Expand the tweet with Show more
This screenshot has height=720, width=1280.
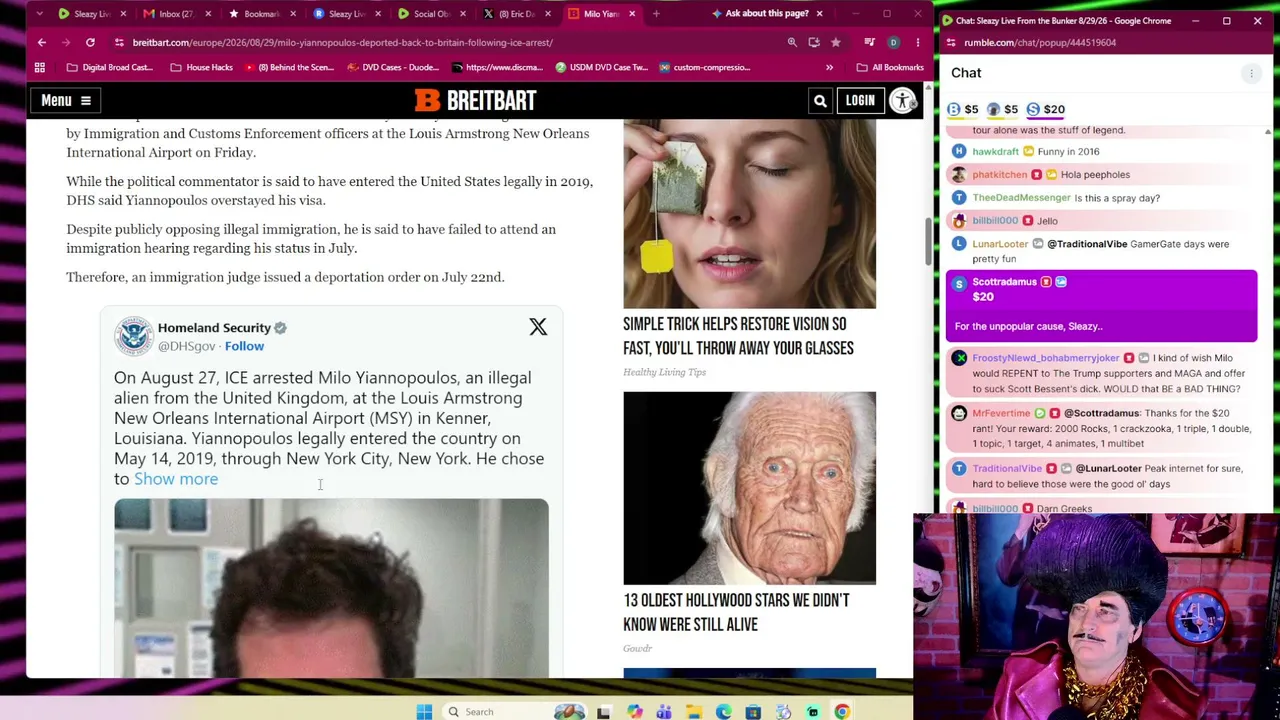176,479
